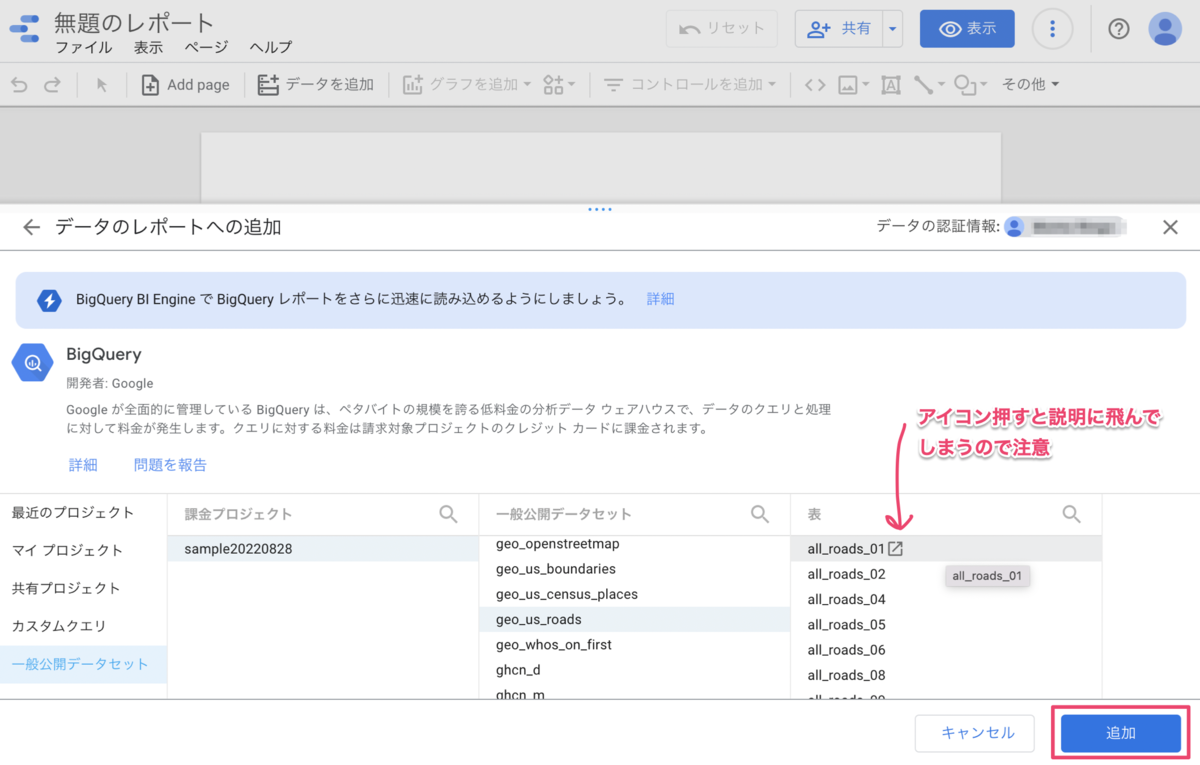Select カスタムクエリ tab

[x=84, y=626]
